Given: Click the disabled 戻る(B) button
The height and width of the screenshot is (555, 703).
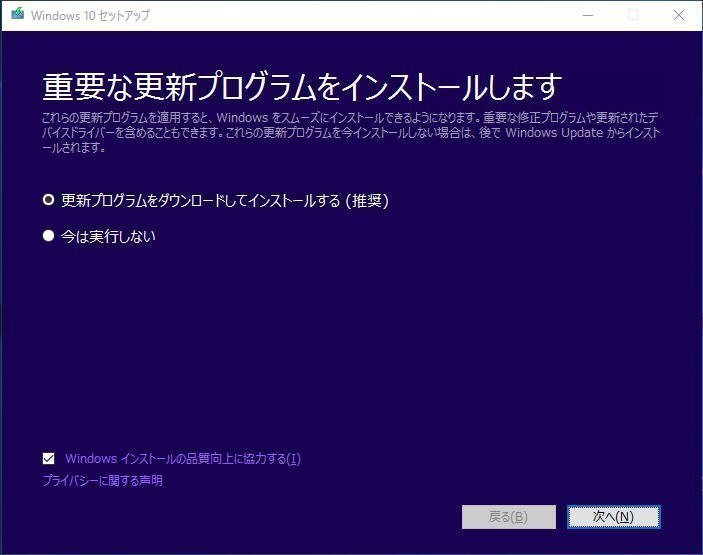Looking at the screenshot, I should point(509,517).
